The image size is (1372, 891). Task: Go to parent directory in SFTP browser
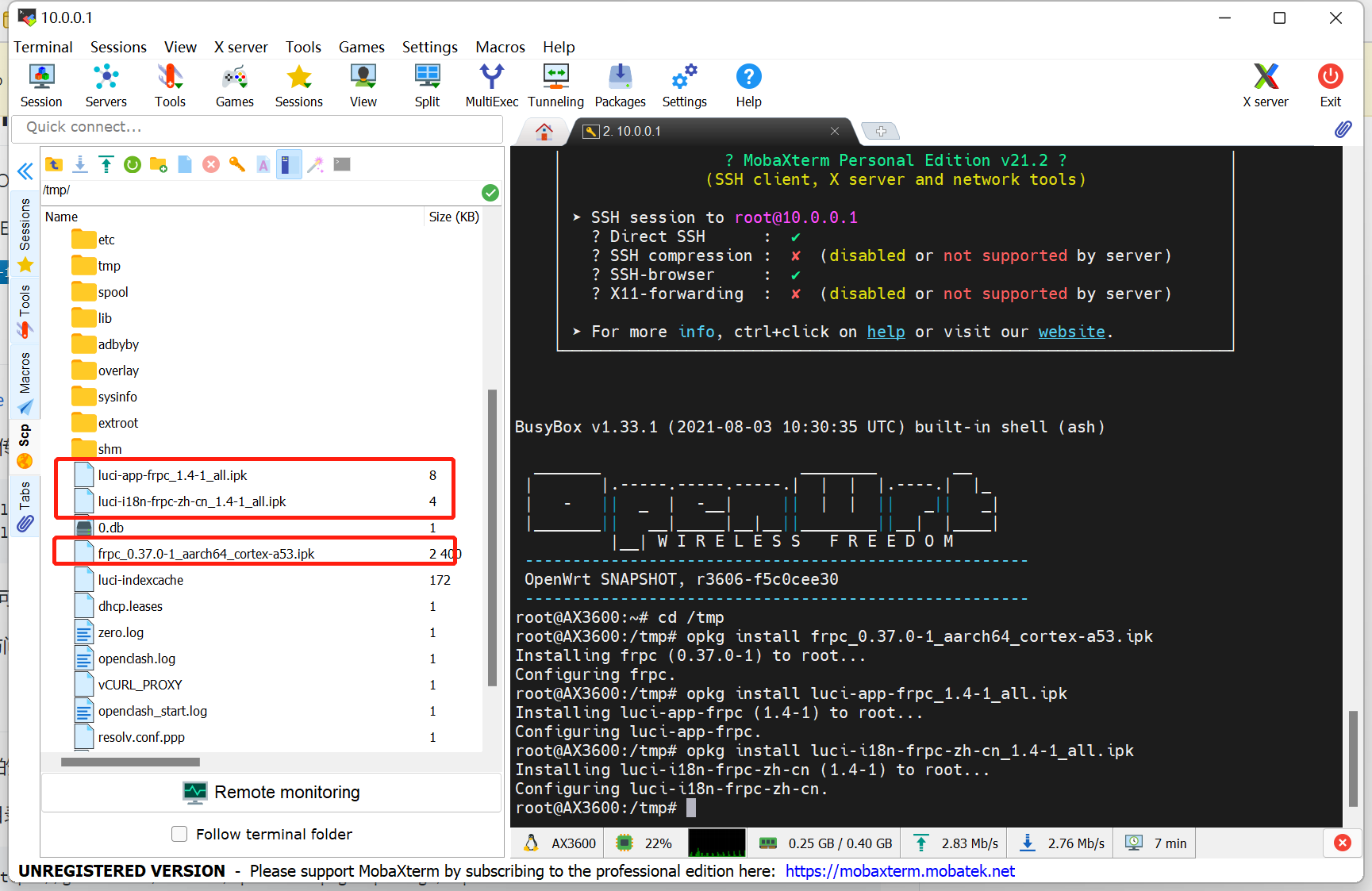click(54, 164)
